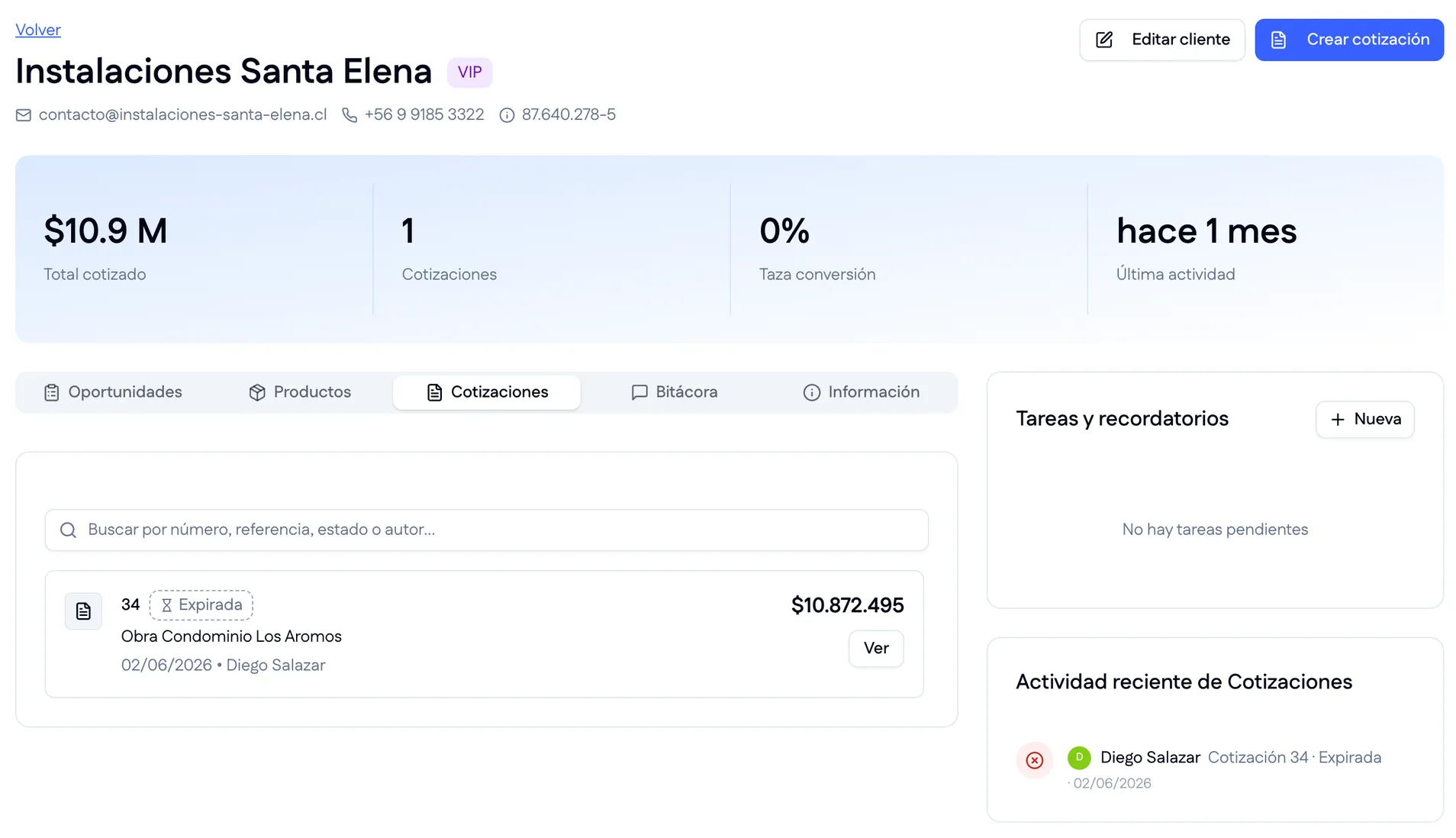Click the Taza conversión label
Image resolution: width=1456 pixels, height=838 pixels.
pyautogui.click(x=817, y=274)
